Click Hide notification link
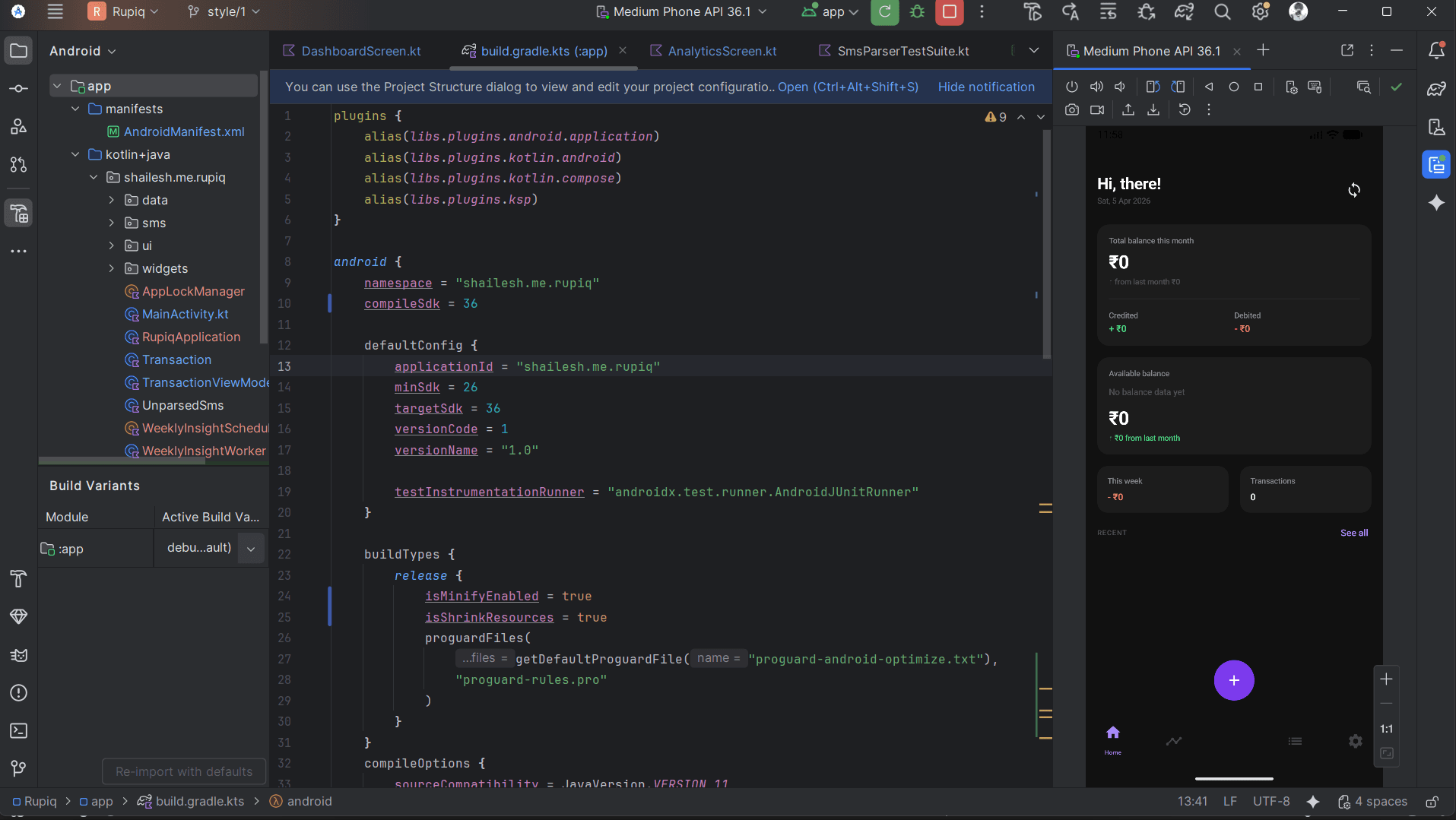The height and width of the screenshot is (820, 1456). [x=986, y=87]
